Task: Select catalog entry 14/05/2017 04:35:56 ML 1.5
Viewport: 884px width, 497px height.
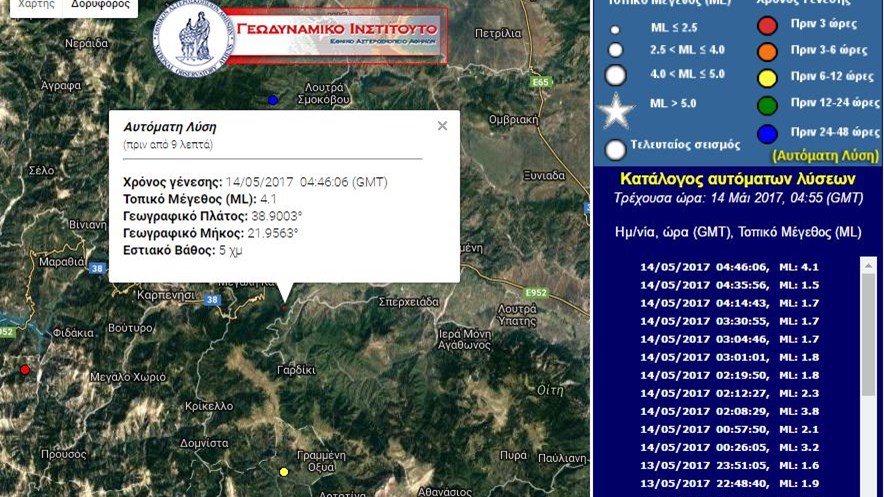Action: click(729, 285)
